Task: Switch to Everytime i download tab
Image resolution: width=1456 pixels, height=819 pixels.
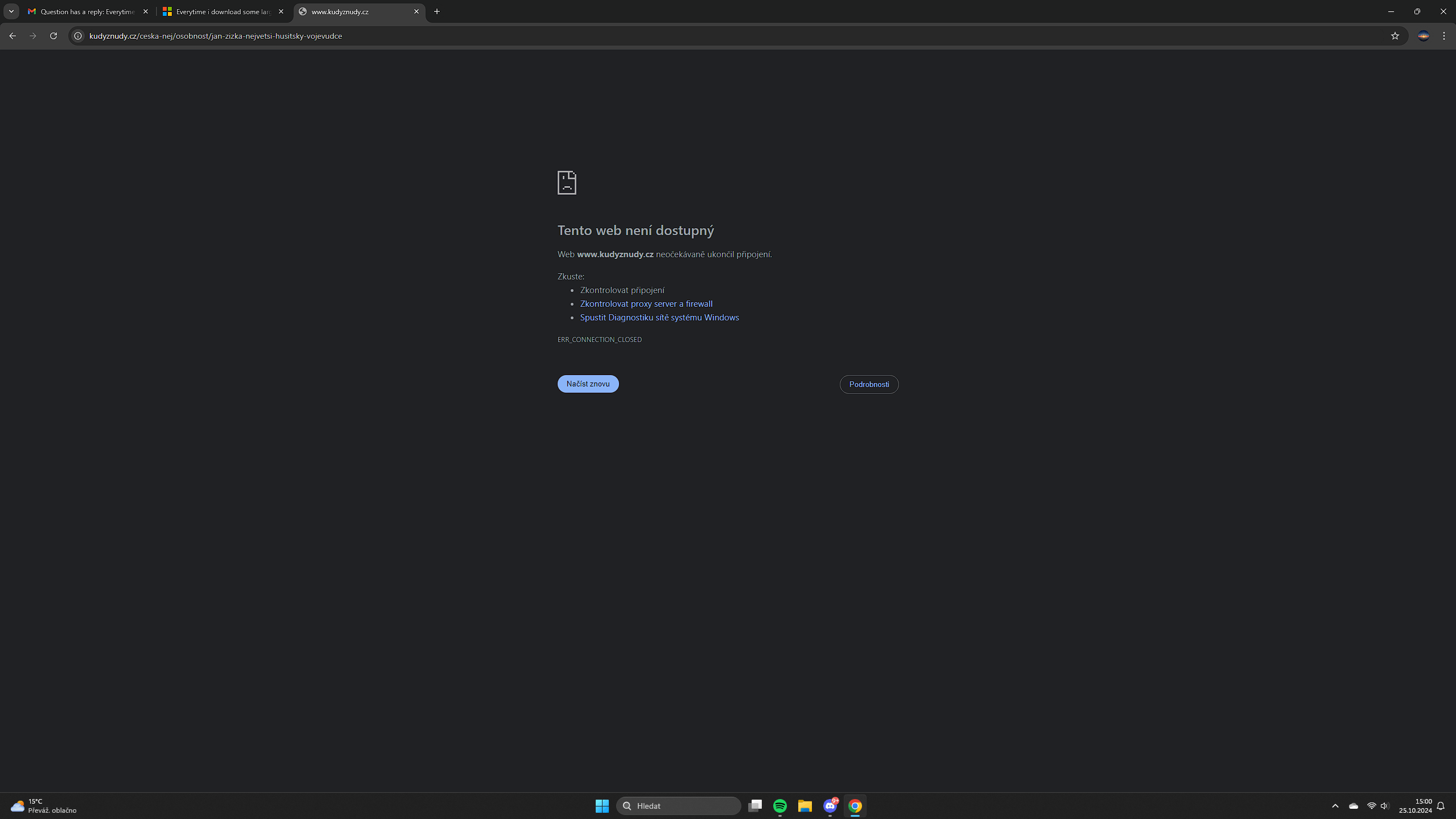Action: [222, 11]
